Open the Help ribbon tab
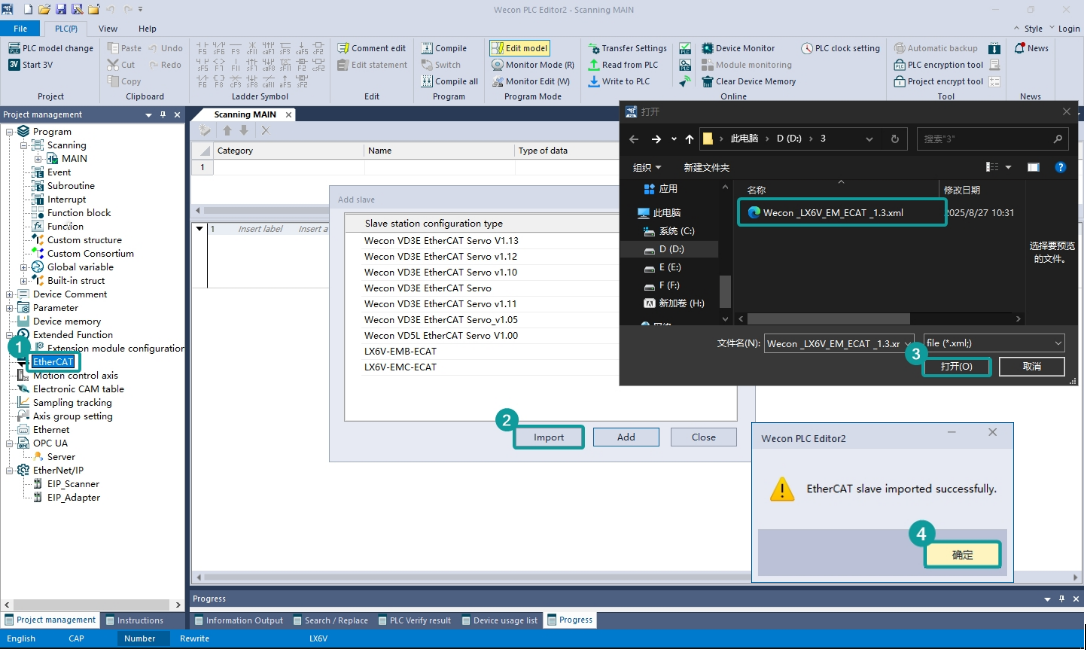The image size is (1086, 650). (x=147, y=28)
